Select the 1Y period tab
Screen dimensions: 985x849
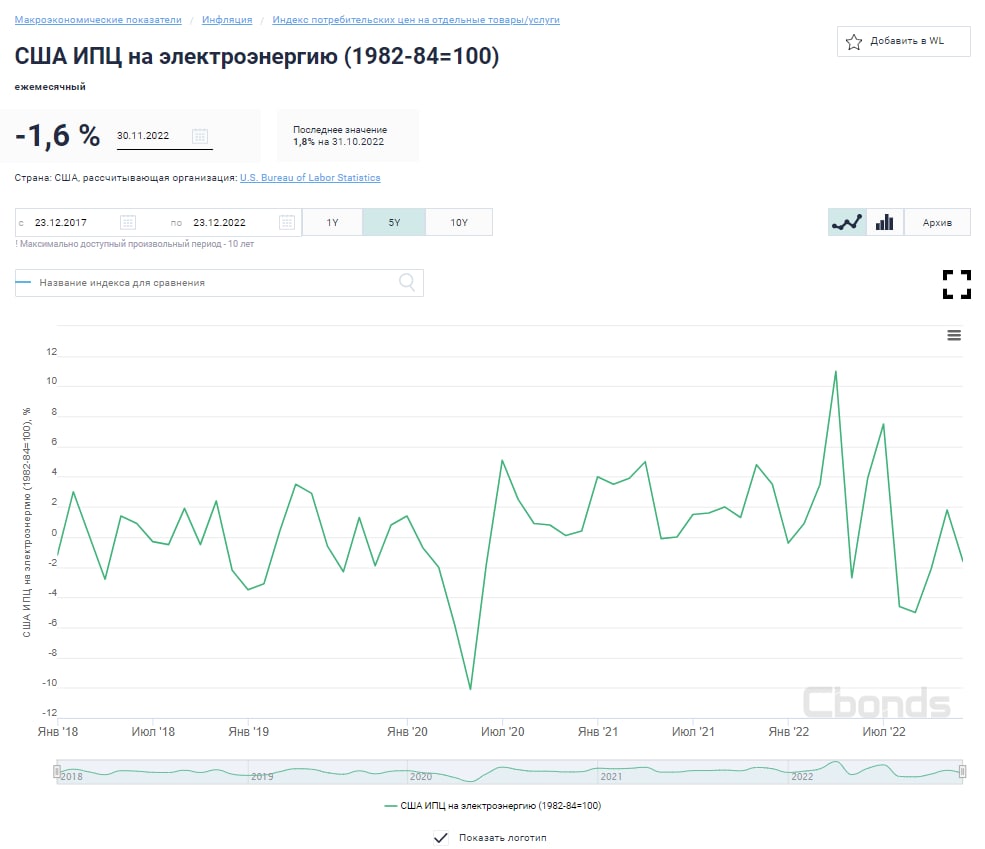(x=332, y=222)
